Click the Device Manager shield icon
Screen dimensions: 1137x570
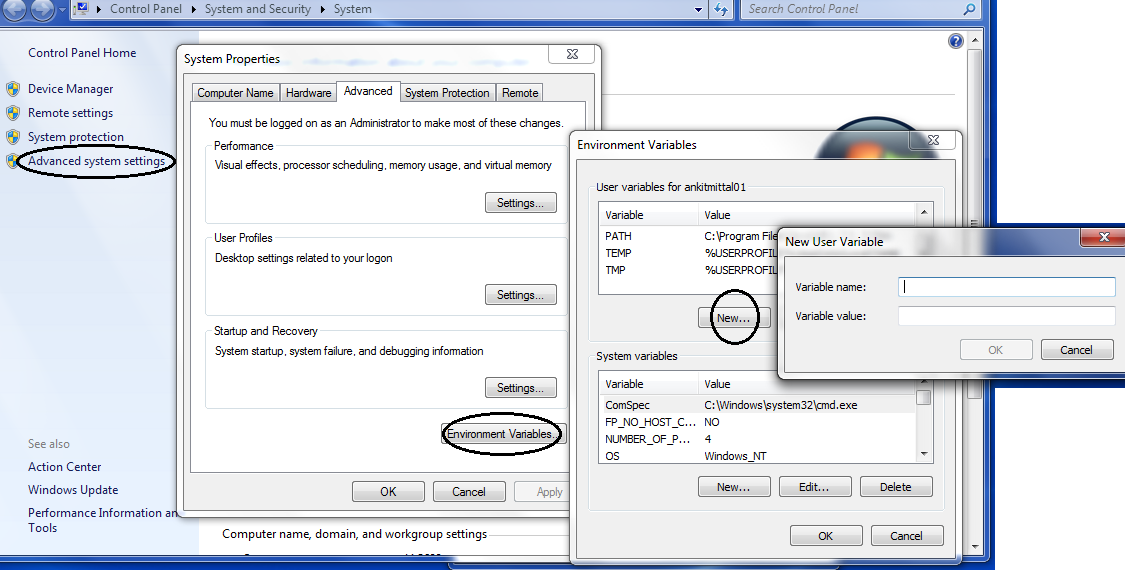13,89
